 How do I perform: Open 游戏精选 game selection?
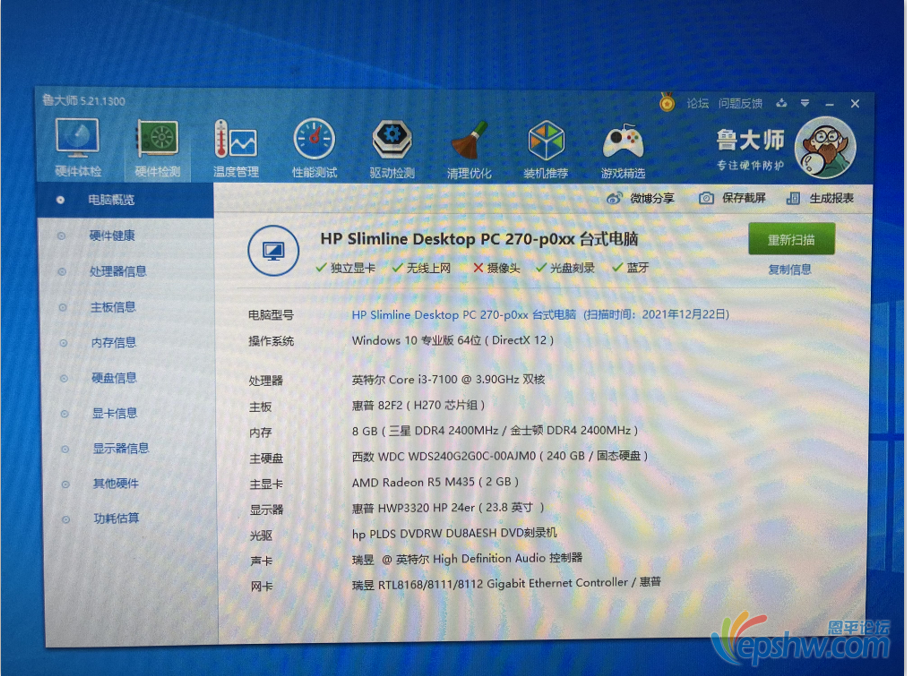coord(622,150)
